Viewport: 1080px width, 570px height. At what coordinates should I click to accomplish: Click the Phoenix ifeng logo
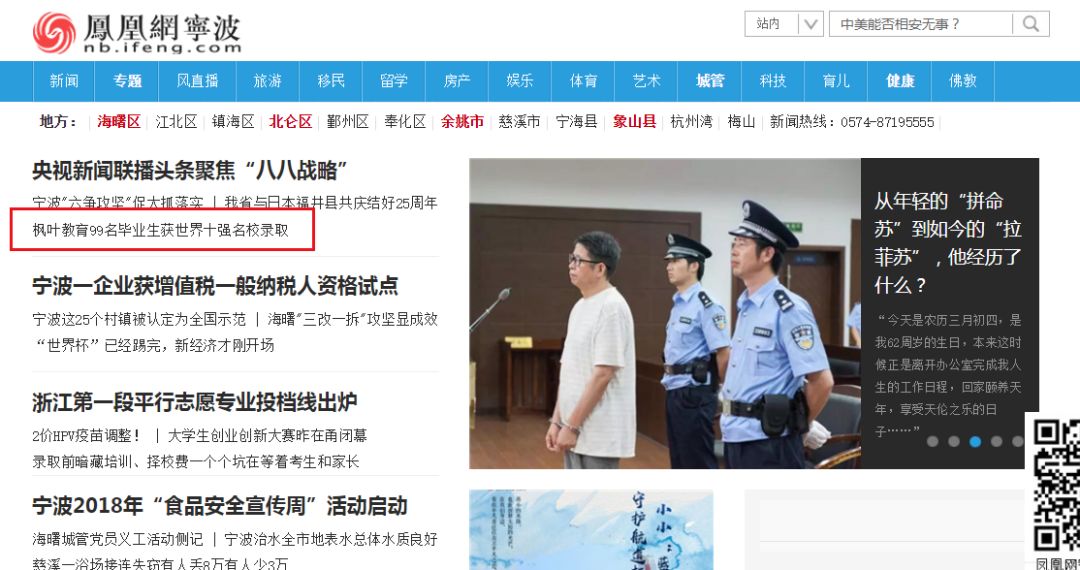136,32
